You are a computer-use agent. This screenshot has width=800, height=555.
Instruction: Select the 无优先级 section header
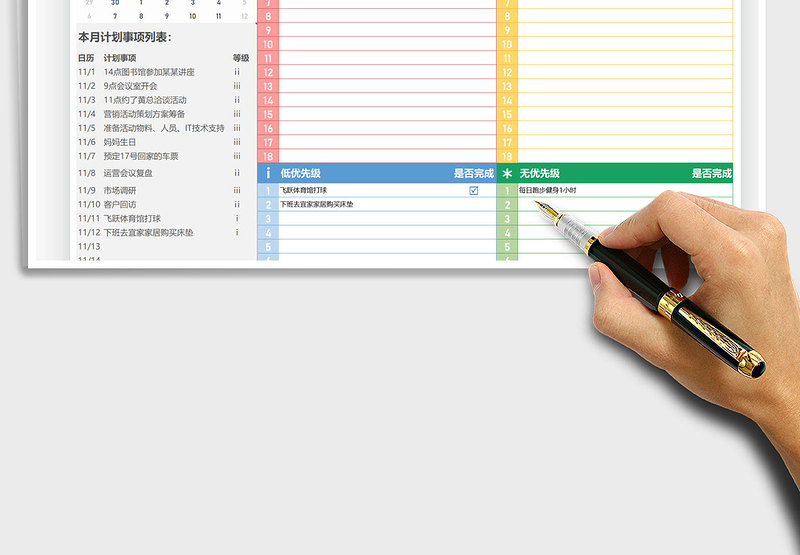pos(539,173)
